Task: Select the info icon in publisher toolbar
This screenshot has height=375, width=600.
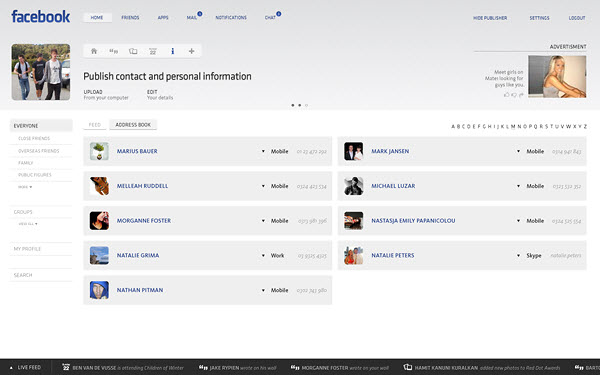Action: pyautogui.click(x=173, y=51)
